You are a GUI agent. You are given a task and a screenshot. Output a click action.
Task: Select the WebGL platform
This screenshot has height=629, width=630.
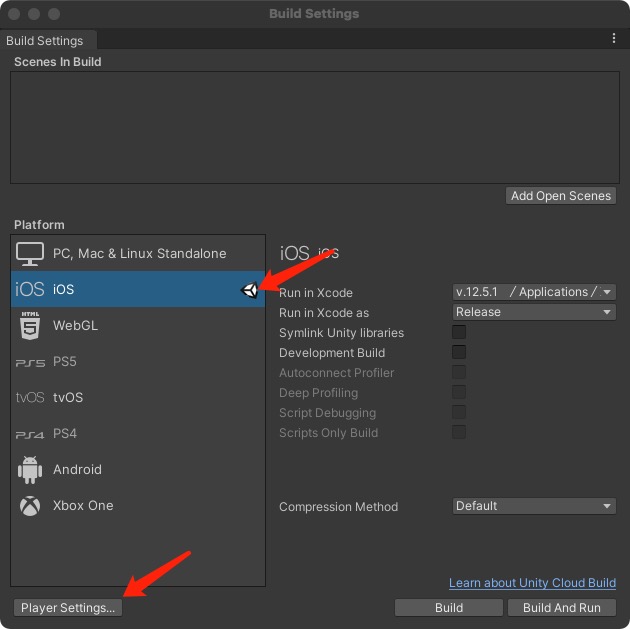point(138,325)
